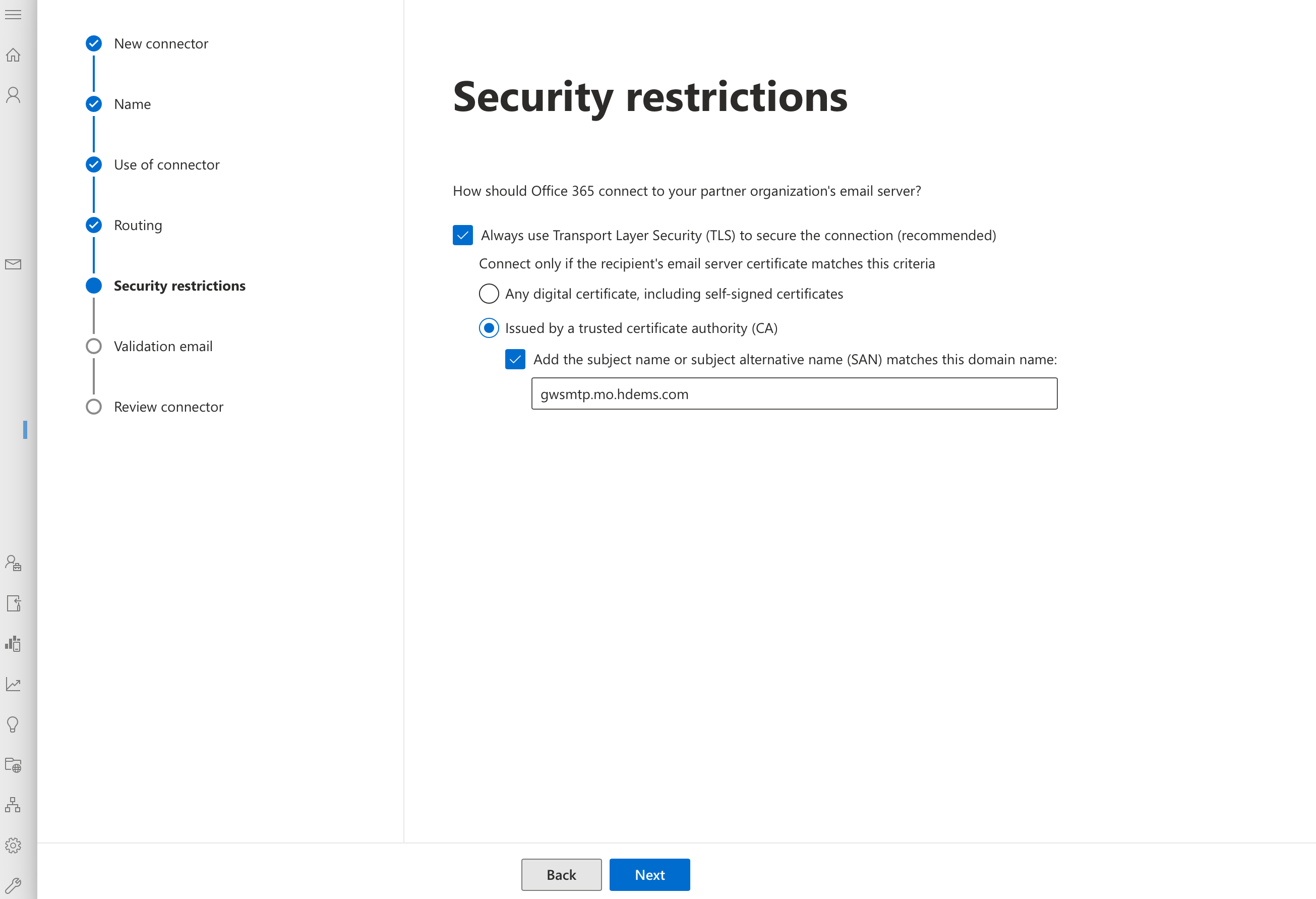Image resolution: width=1316 pixels, height=899 pixels.
Task: Click the Use of connector step checkmark
Action: click(x=93, y=165)
